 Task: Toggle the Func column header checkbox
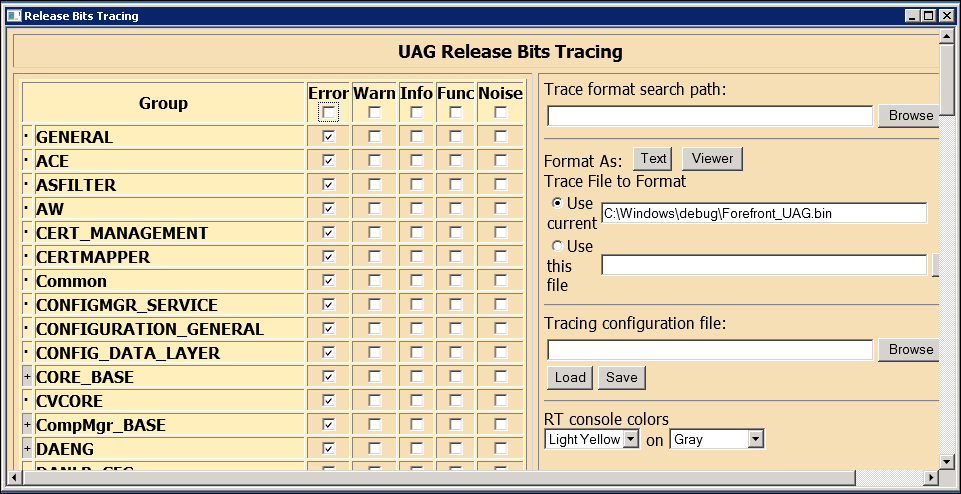[455, 112]
